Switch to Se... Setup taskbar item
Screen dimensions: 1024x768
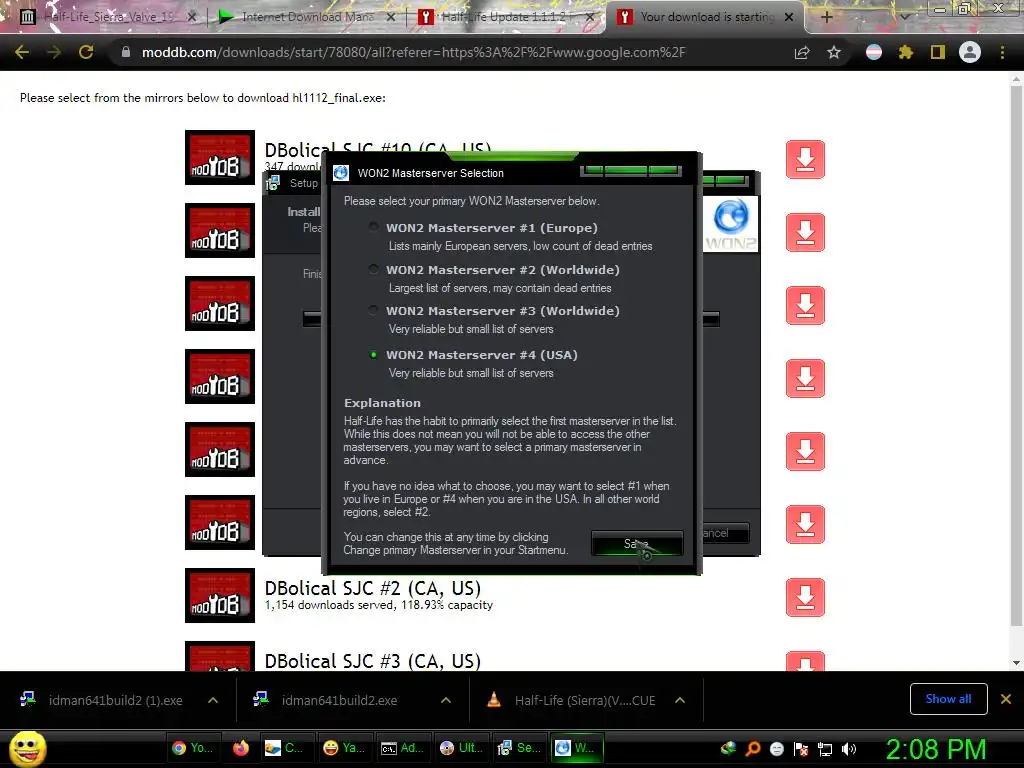(519, 748)
